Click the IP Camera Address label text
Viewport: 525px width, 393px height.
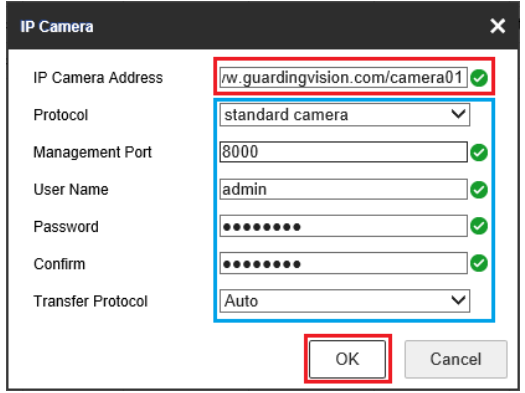[98, 78]
